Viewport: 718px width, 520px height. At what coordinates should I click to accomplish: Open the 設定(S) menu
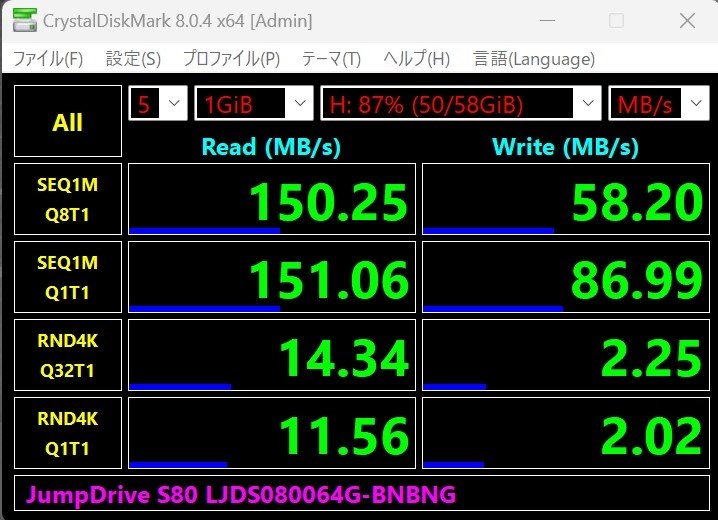133,59
